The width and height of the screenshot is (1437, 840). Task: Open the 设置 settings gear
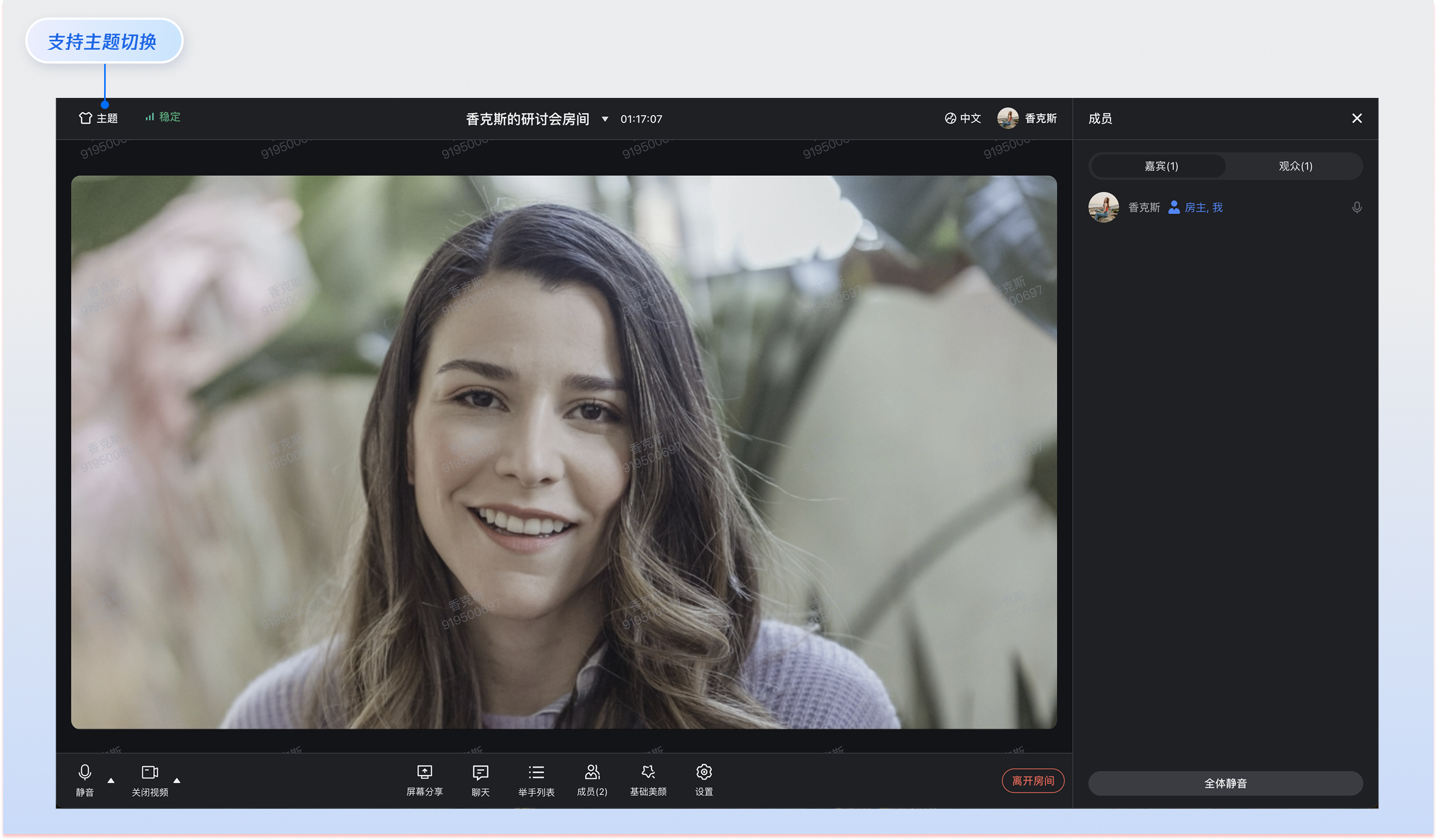704,779
